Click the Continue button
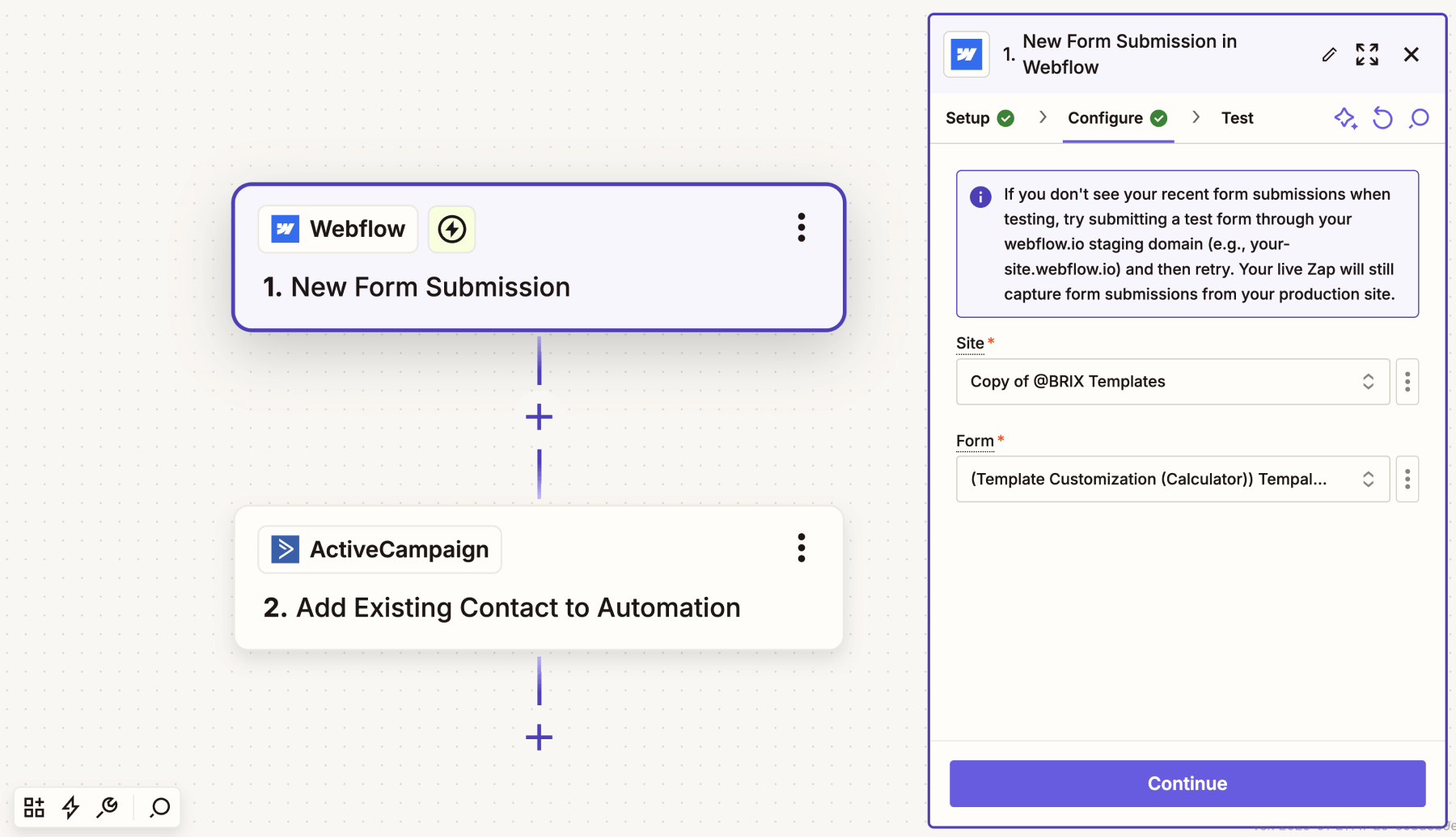The image size is (1456, 837). pyautogui.click(x=1187, y=784)
